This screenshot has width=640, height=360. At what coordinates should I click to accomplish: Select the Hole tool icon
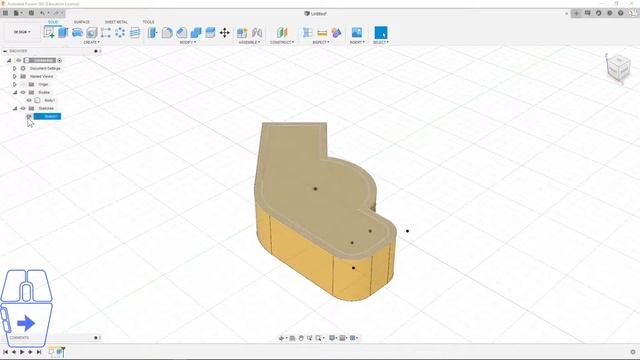[91, 33]
